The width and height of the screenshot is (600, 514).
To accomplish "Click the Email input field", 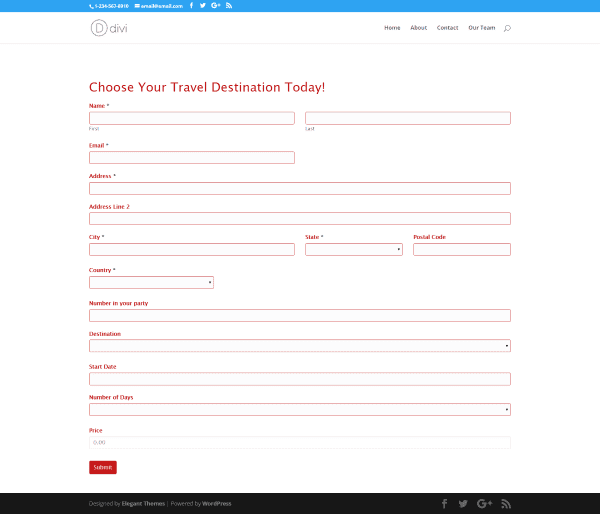I will pos(191,157).
